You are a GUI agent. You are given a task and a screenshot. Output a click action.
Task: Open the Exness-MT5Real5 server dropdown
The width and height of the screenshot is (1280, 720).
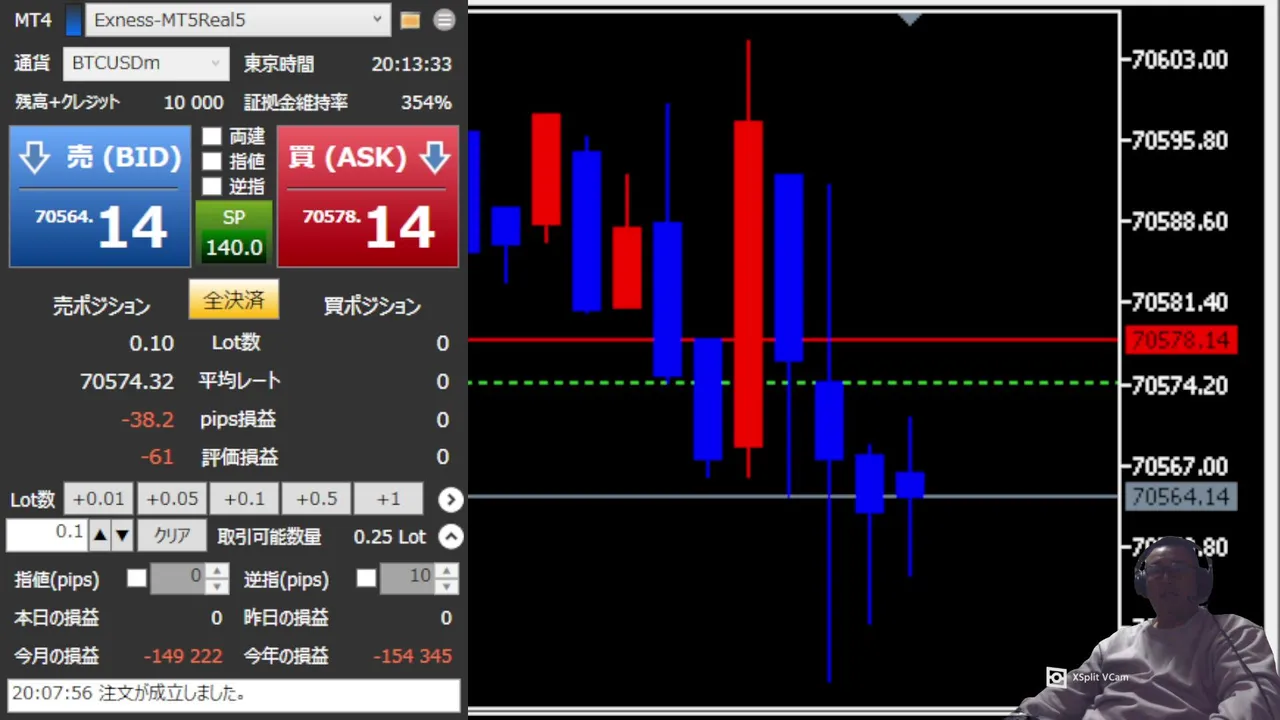pos(238,19)
